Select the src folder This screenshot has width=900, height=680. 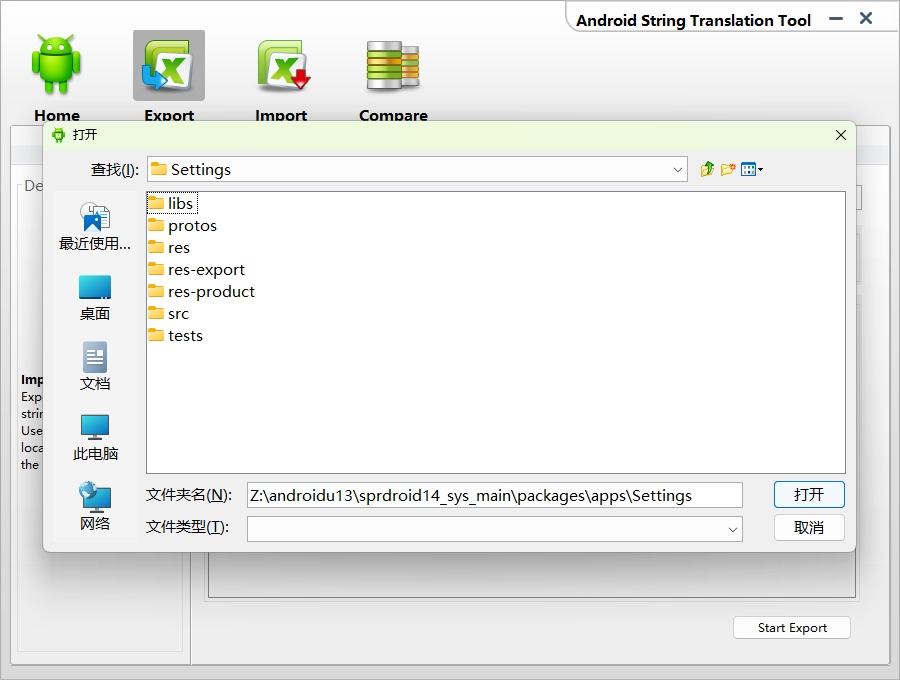tap(168, 314)
